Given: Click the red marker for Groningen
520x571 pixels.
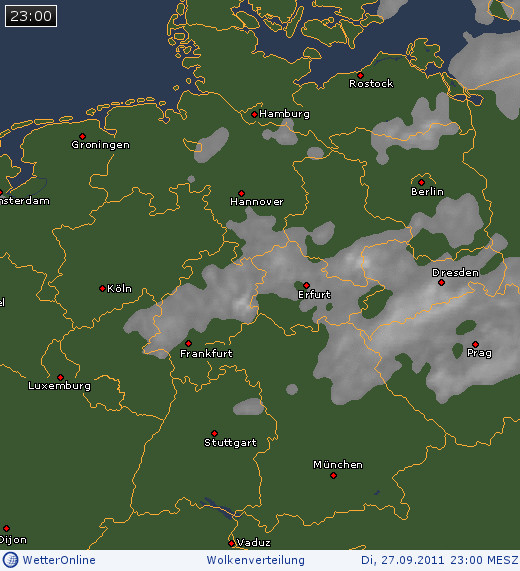Looking at the screenshot, I should coord(83,137).
